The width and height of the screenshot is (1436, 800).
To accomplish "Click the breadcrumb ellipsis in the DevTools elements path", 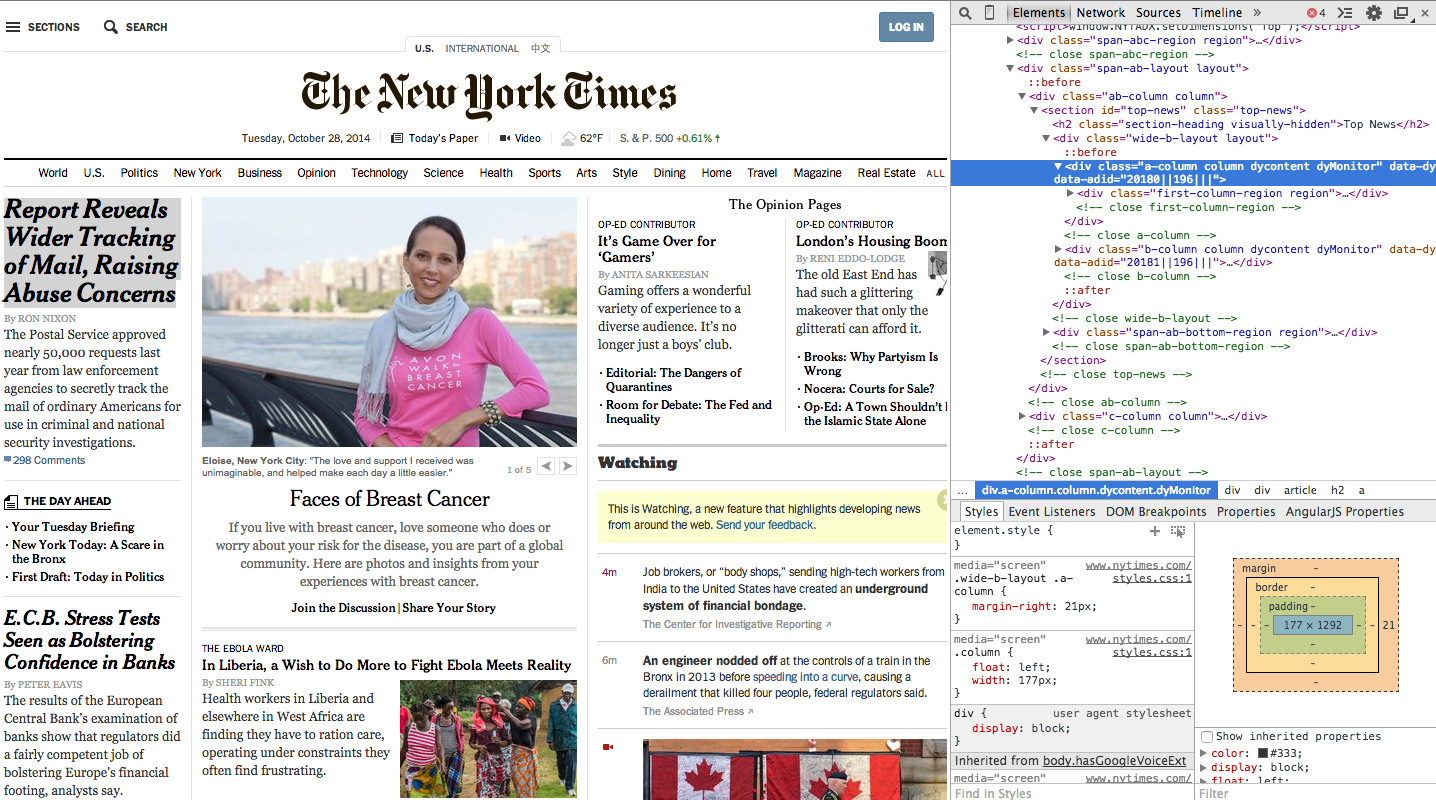I will tap(962, 491).
